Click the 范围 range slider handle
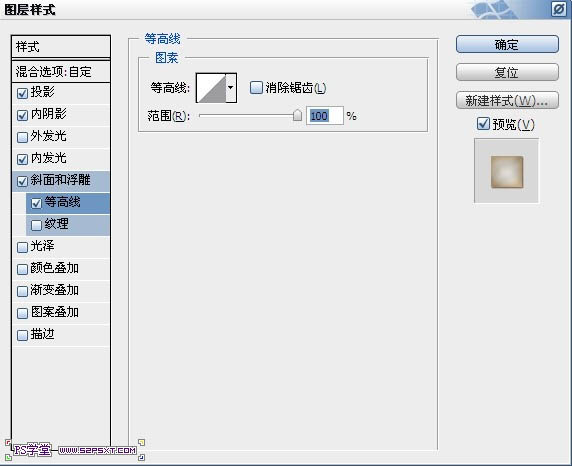The image size is (572, 466). [297, 115]
